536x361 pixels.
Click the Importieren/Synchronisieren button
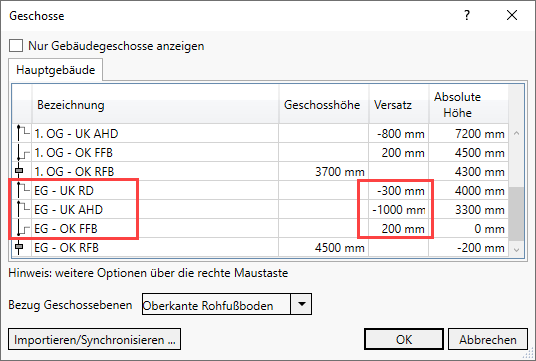94,339
